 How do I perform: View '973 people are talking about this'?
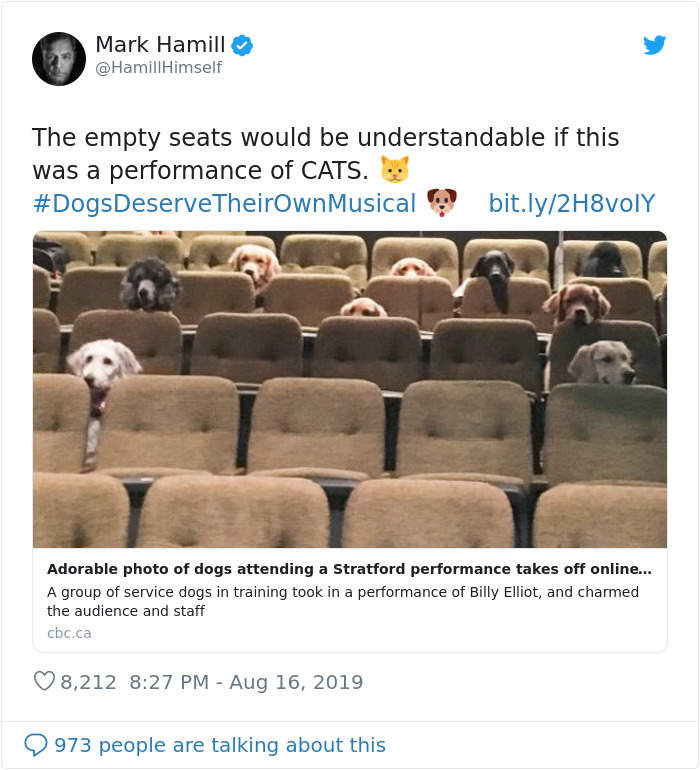[219, 745]
